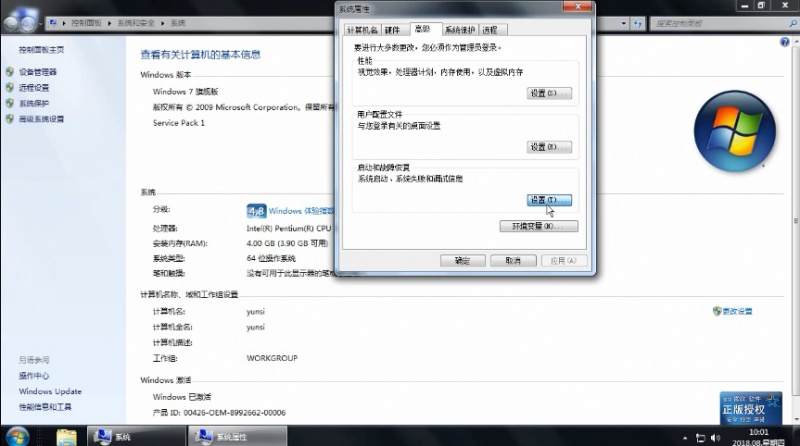
Task: Close the System Properties dialog
Action: (578, 7)
